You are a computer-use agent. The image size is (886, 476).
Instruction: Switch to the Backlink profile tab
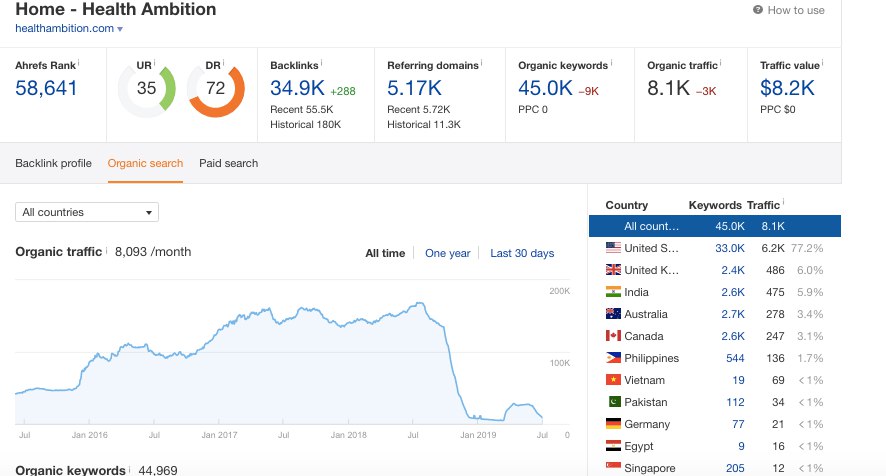[53, 163]
